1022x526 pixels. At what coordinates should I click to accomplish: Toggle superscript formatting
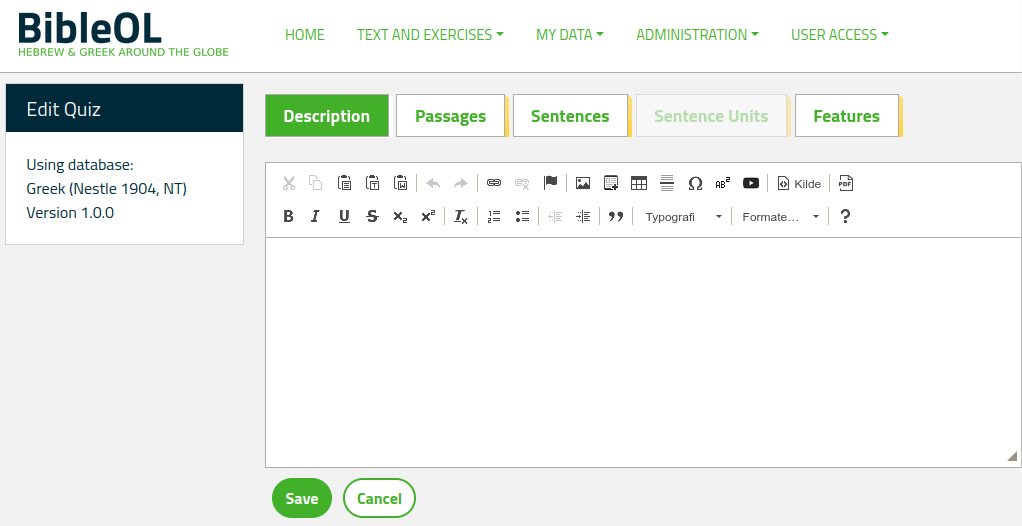point(428,216)
